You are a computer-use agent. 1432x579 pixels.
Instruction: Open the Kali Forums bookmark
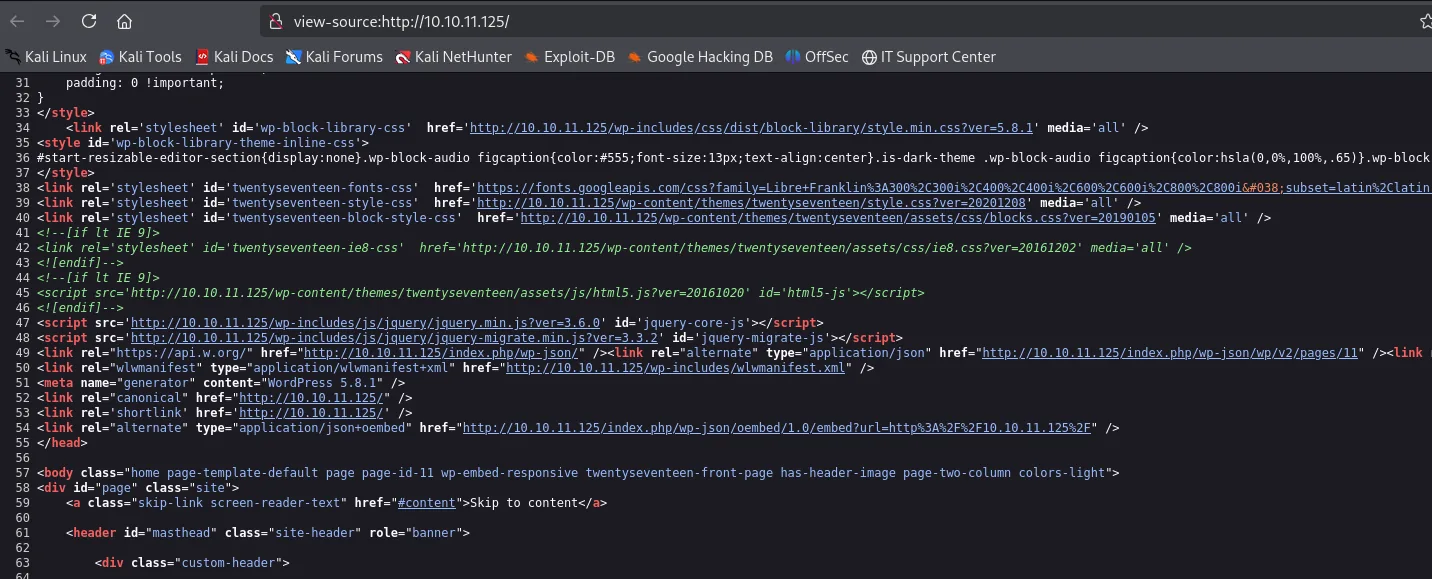point(334,57)
